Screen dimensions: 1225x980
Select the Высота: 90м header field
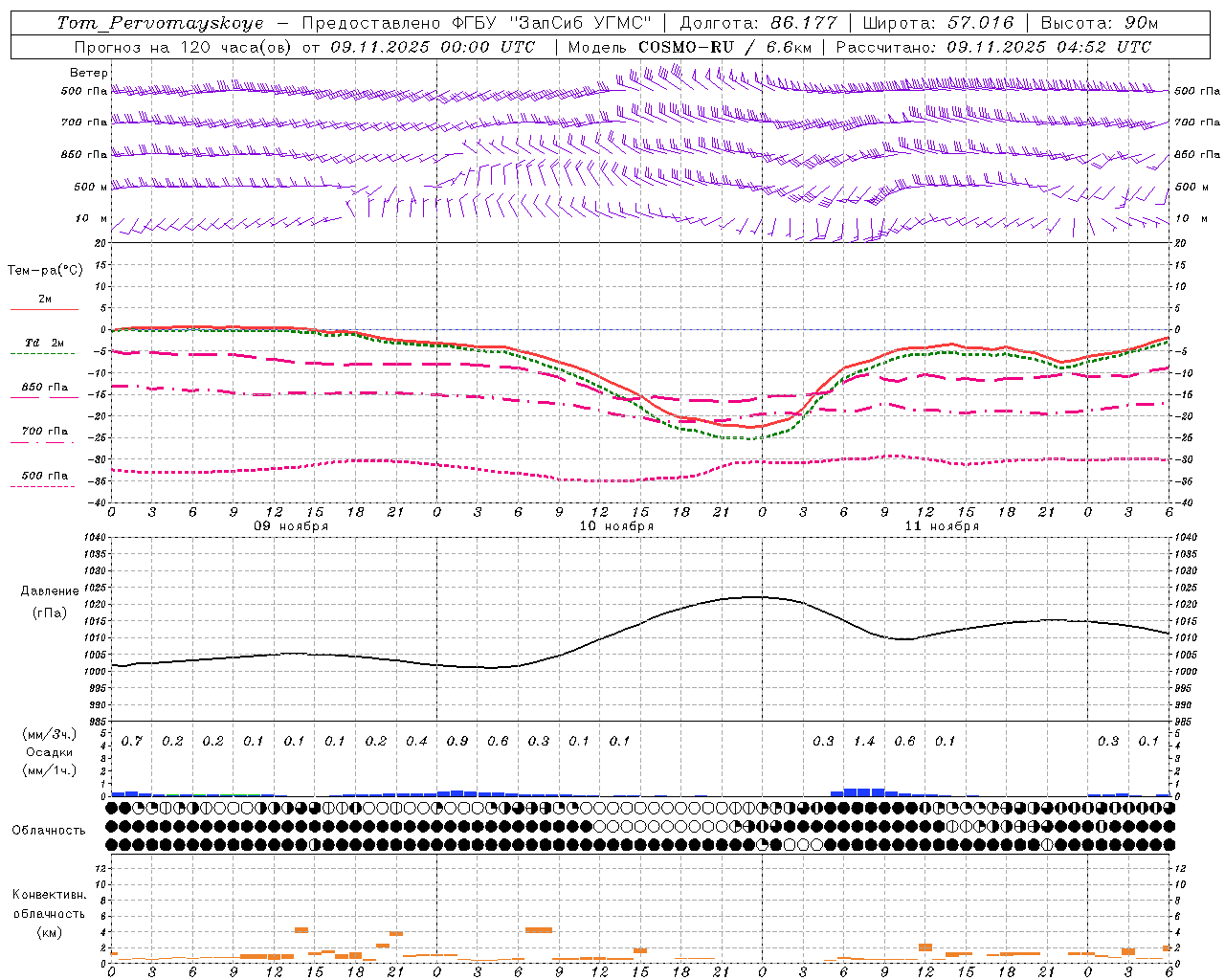[1099, 23]
